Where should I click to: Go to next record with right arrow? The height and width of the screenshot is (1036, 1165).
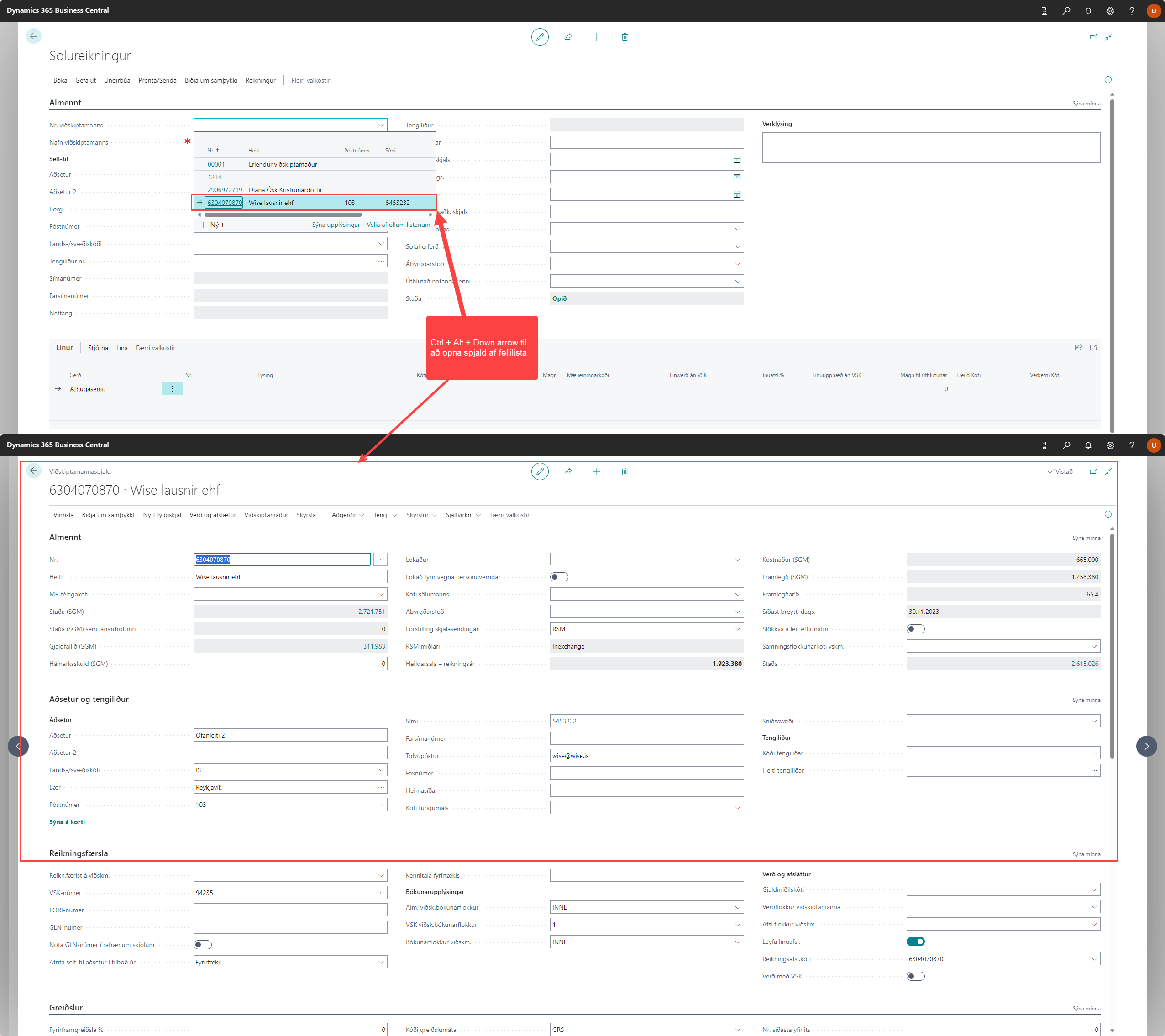click(x=1146, y=746)
